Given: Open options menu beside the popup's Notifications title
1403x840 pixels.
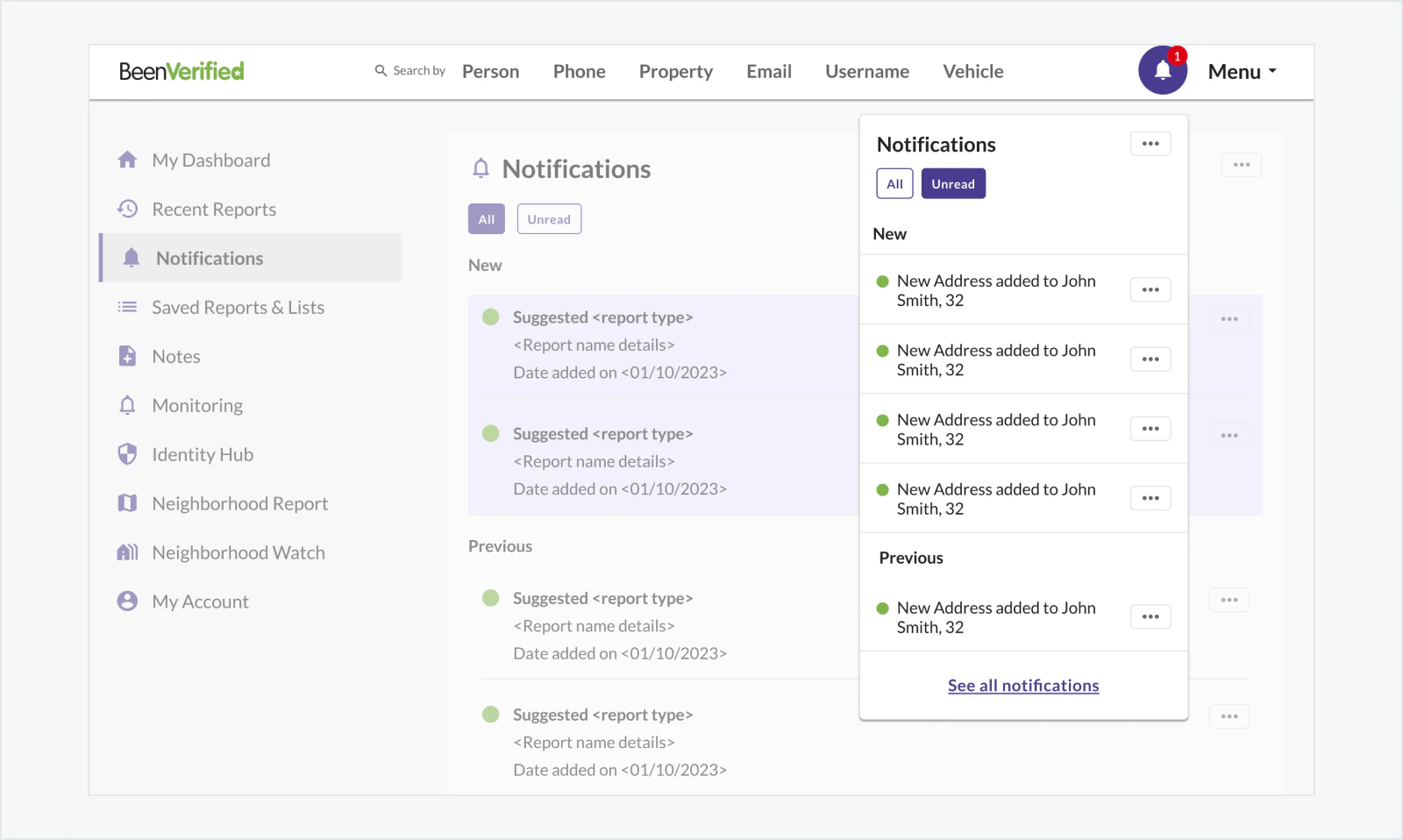Looking at the screenshot, I should 1150,144.
